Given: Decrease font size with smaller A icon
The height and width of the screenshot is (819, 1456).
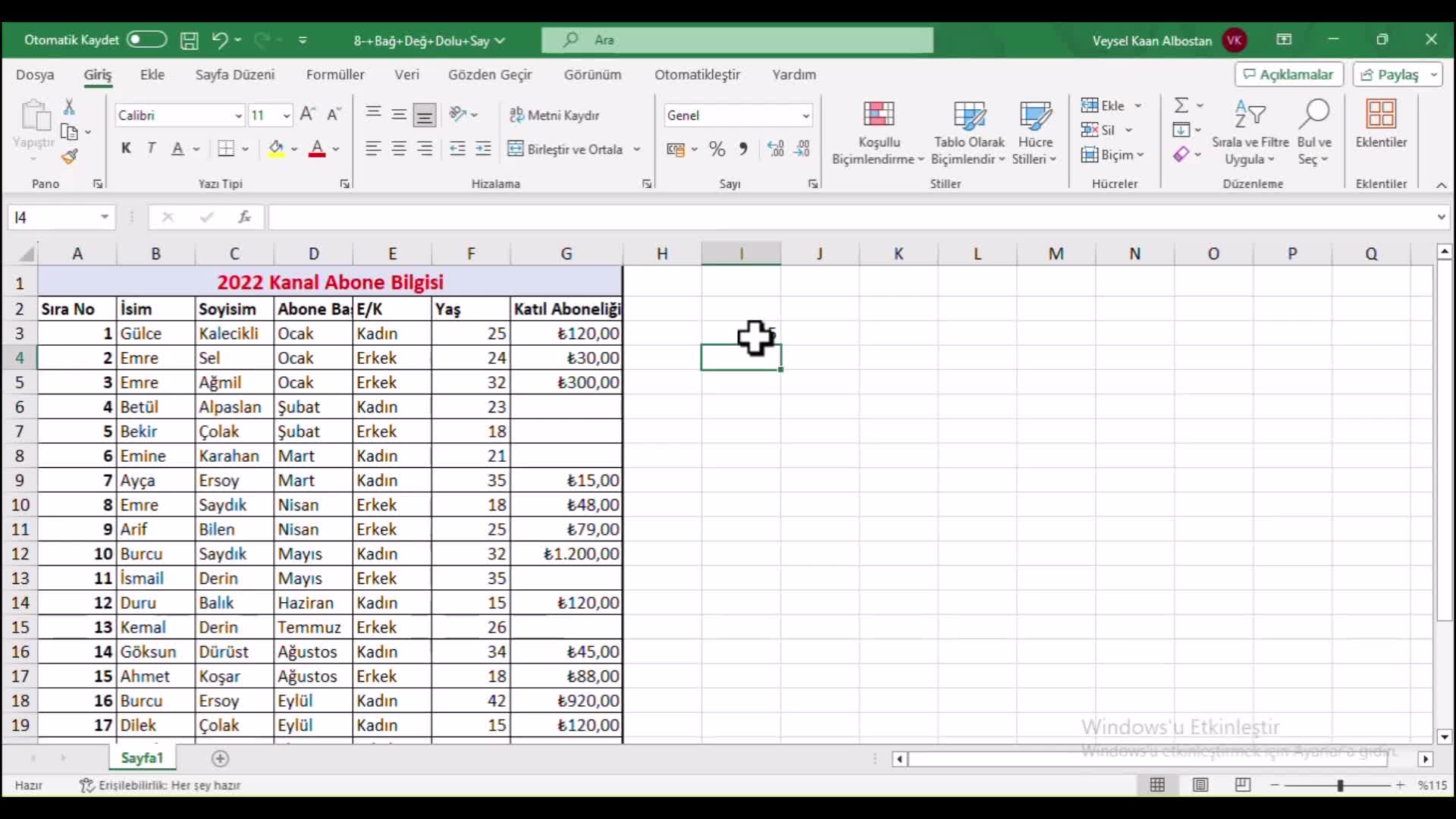Looking at the screenshot, I should [x=333, y=115].
